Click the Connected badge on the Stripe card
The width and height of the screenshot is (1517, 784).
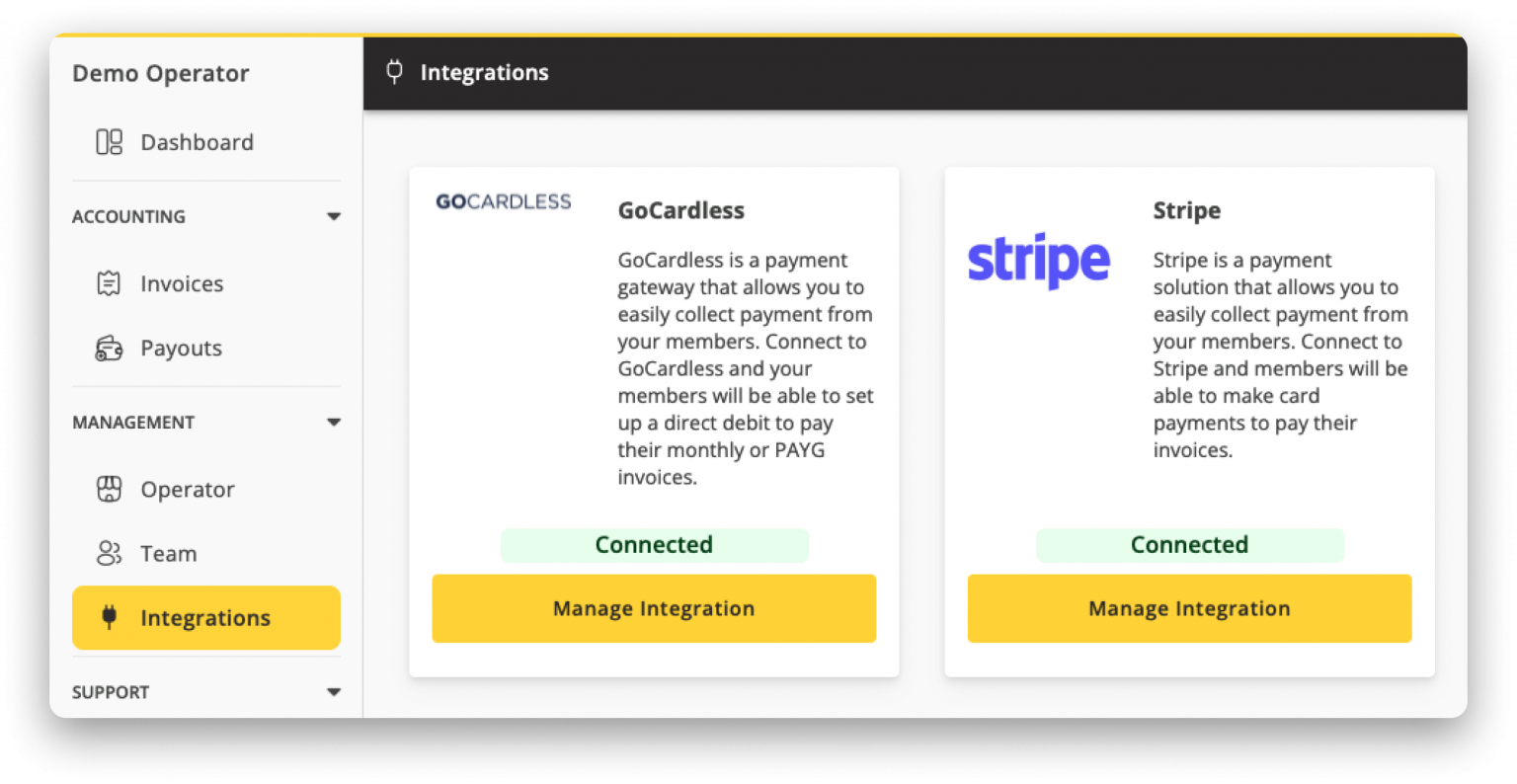[1189, 544]
